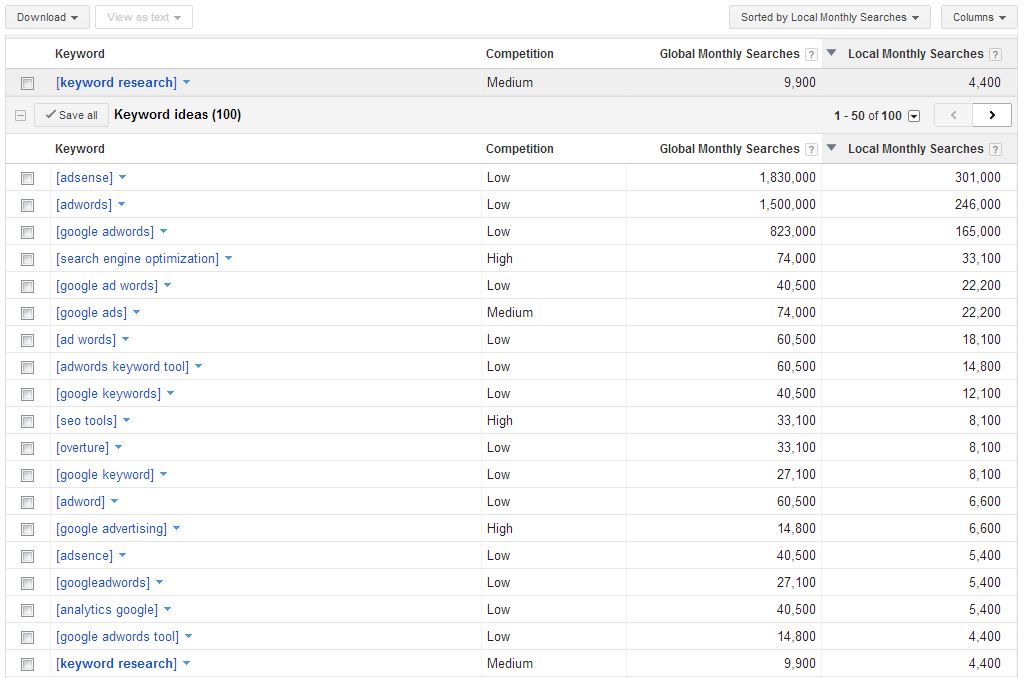The height and width of the screenshot is (678, 1024).
Task: Open Sorted by Local Monthly Searches dropdown
Action: tap(829, 17)
